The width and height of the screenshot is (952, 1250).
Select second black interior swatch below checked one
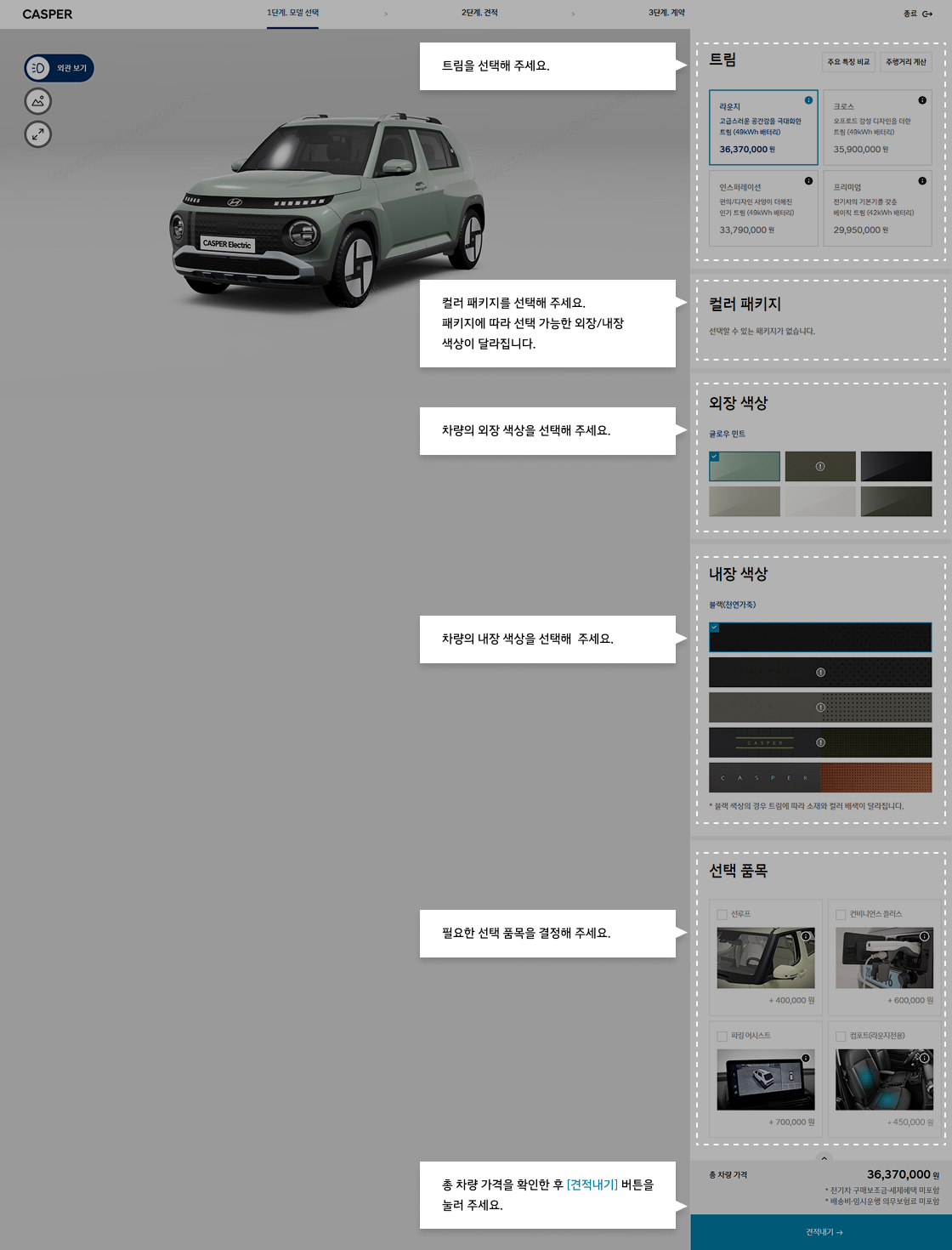[820, 673]
